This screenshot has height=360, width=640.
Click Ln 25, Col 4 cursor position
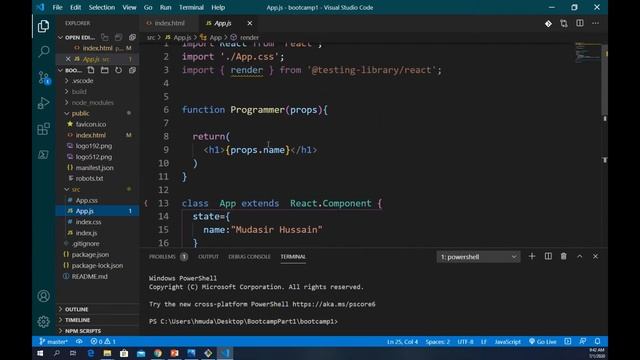click(x=402, y=341)
